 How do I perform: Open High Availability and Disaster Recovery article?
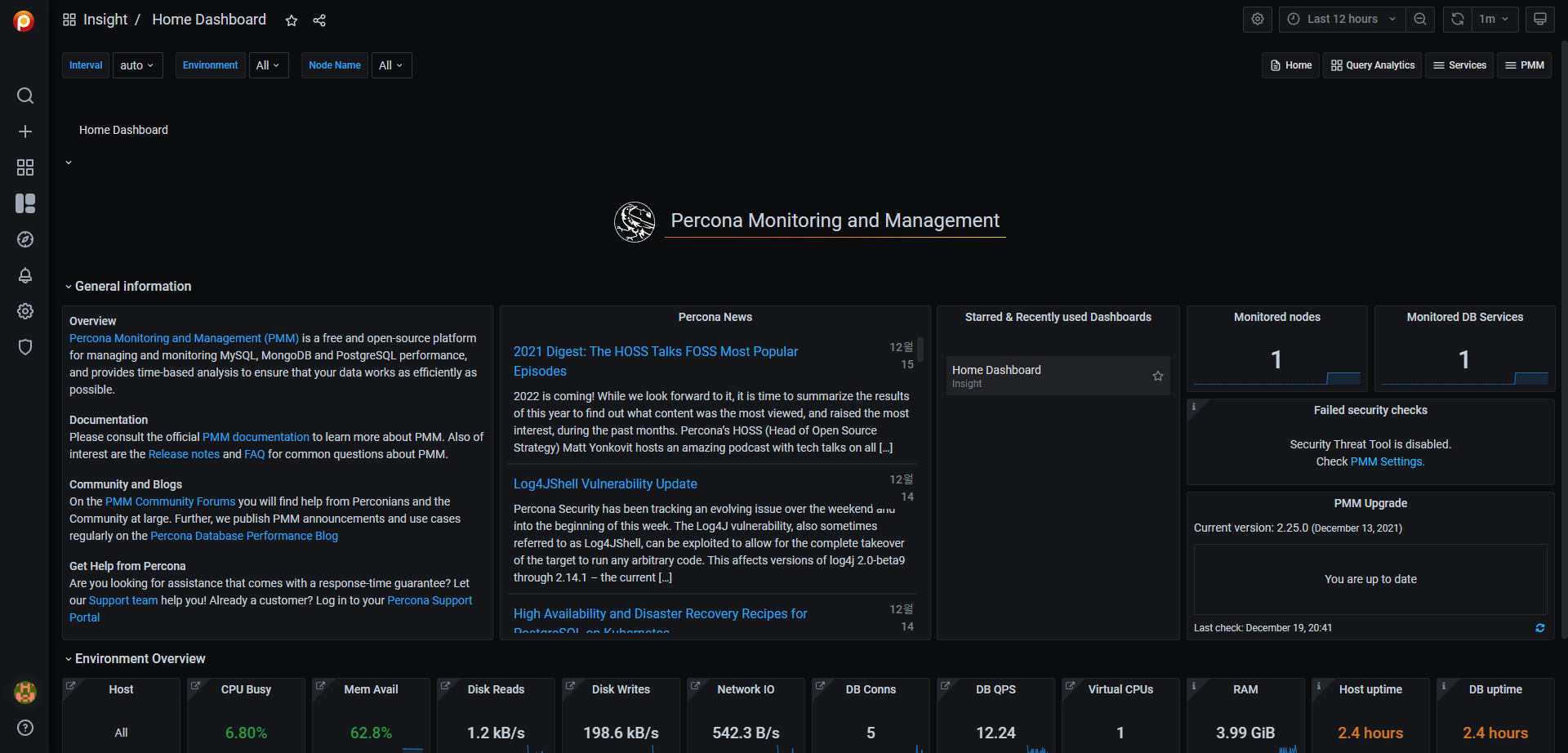click(x=660, y=622)
